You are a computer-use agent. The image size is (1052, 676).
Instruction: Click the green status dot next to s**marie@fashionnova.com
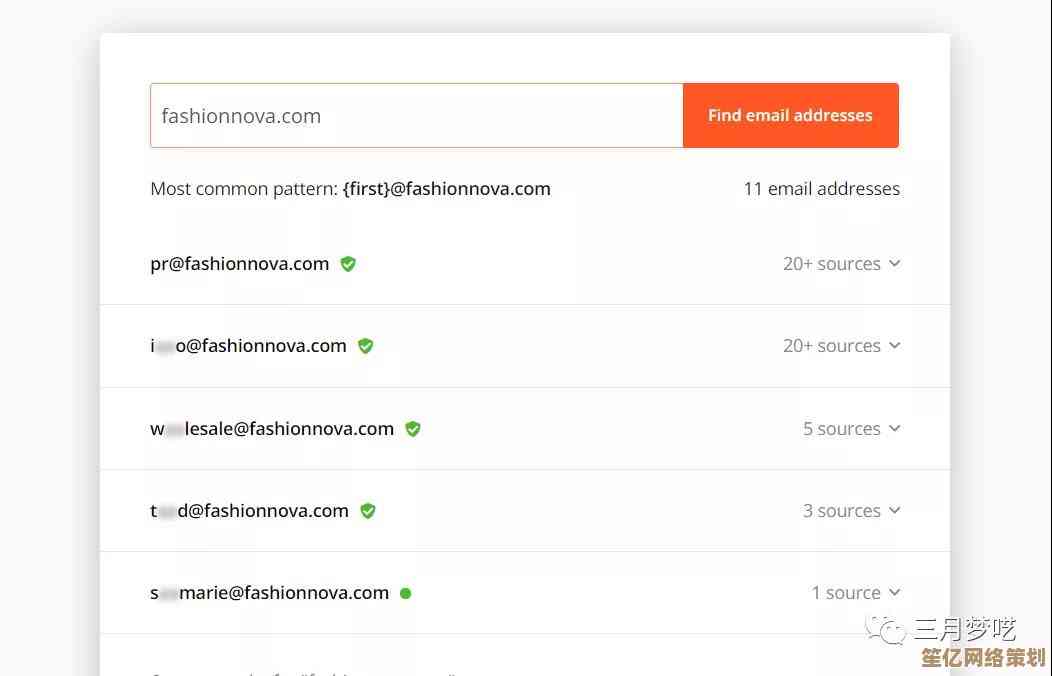406,593
